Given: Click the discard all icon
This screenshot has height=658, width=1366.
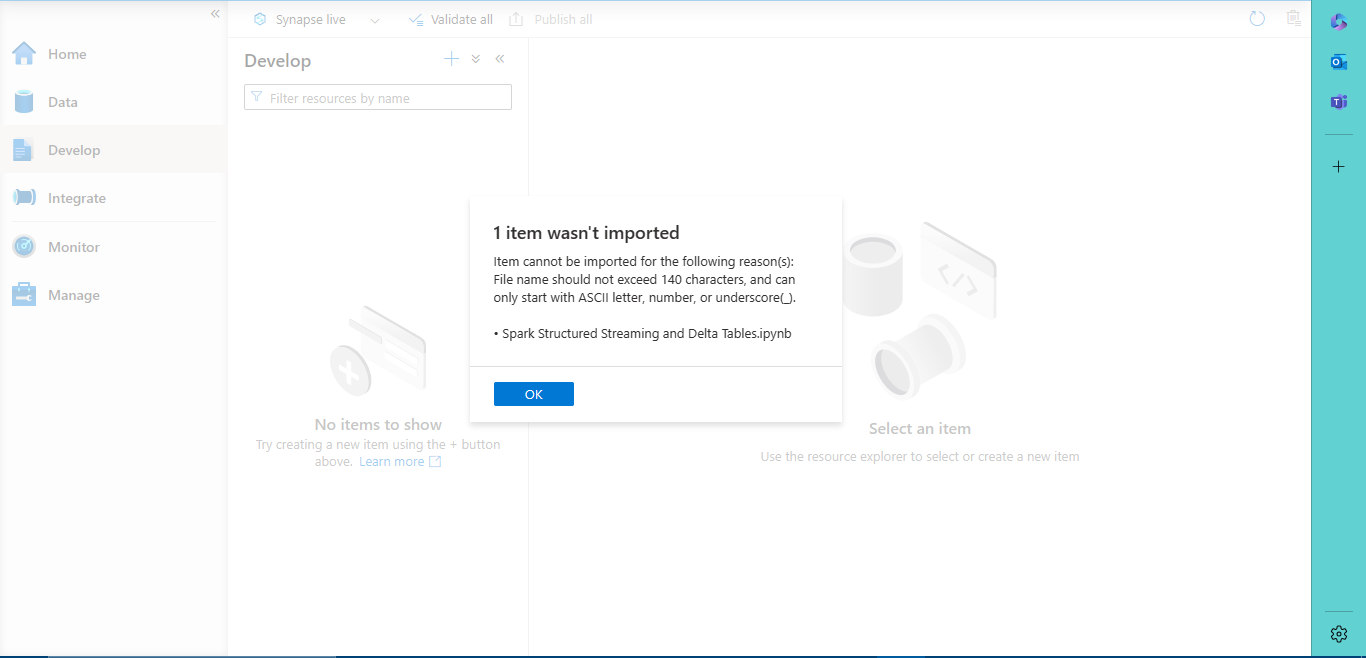Looking at the screenshot, I should [x=1294, y=19].
